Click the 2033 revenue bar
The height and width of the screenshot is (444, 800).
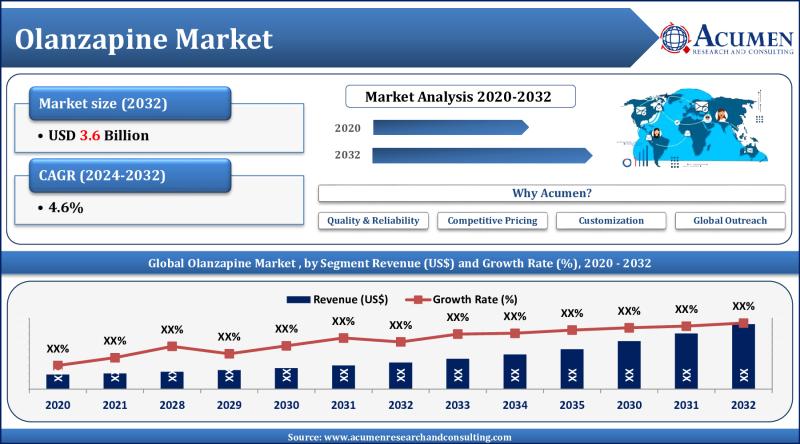coord(458,374)
